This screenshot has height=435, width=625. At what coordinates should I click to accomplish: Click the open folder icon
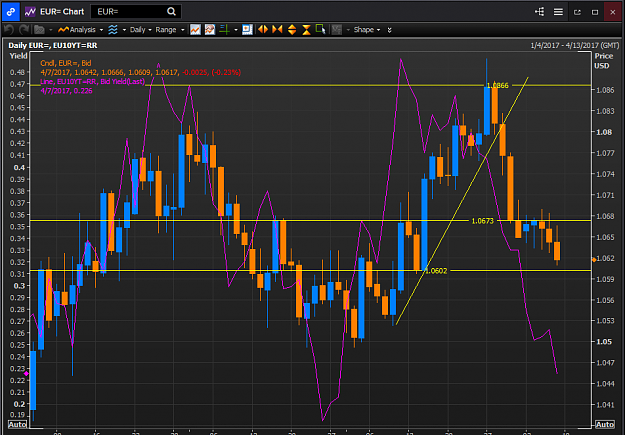(39, 30)
